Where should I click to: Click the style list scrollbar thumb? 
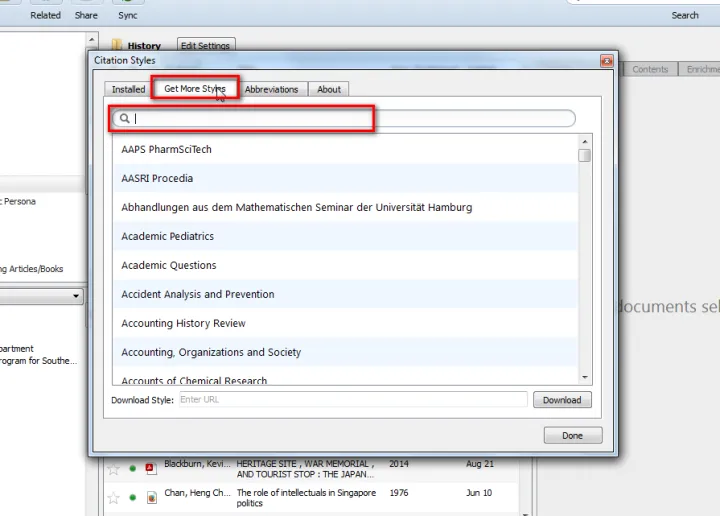click(x=585, y=155)
